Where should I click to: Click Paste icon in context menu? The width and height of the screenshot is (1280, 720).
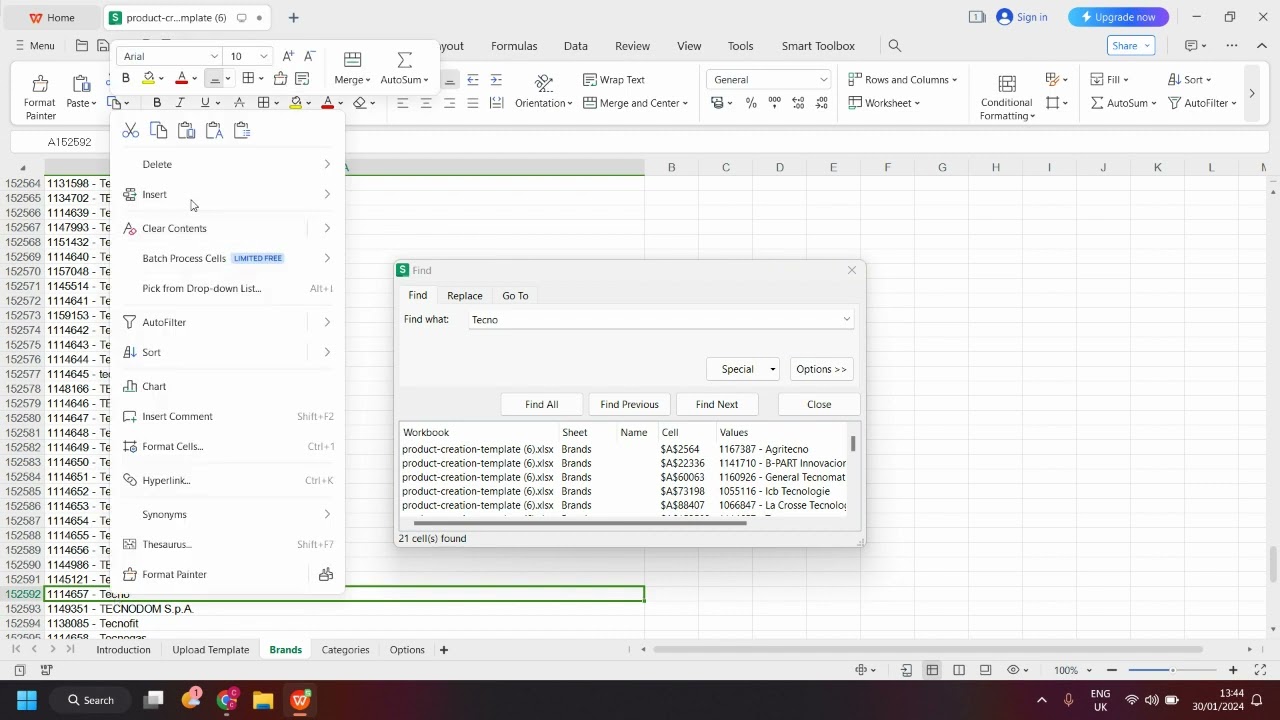186,131
